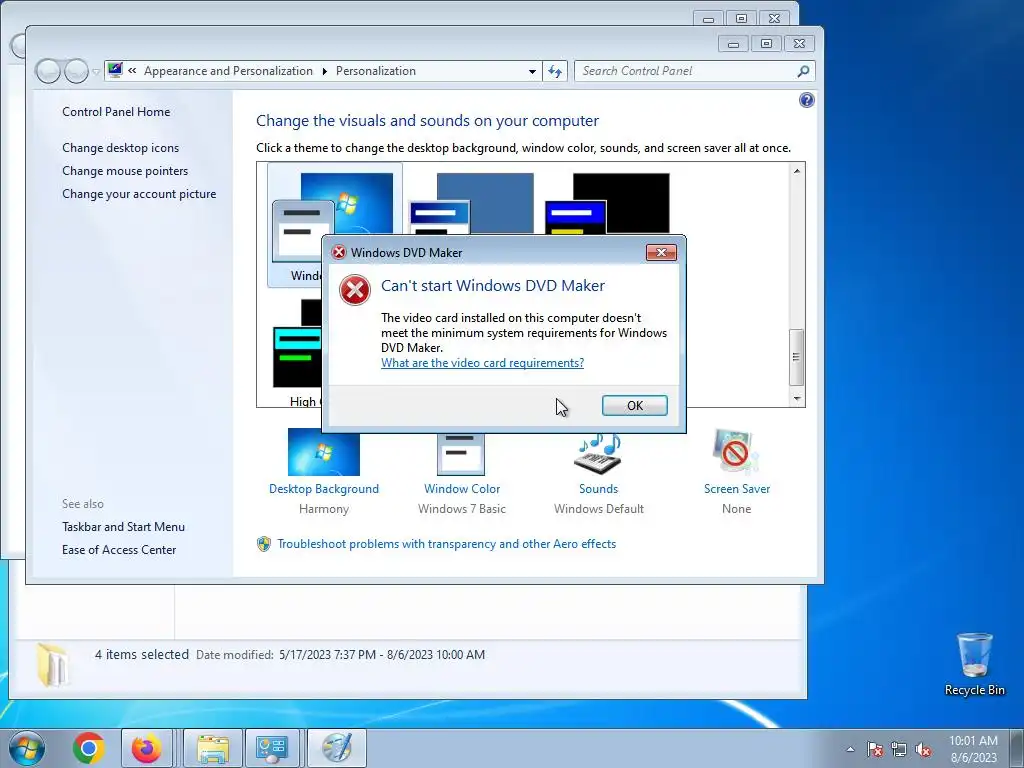
Task: Click the refresh button beside address bar
Action: 555,71
